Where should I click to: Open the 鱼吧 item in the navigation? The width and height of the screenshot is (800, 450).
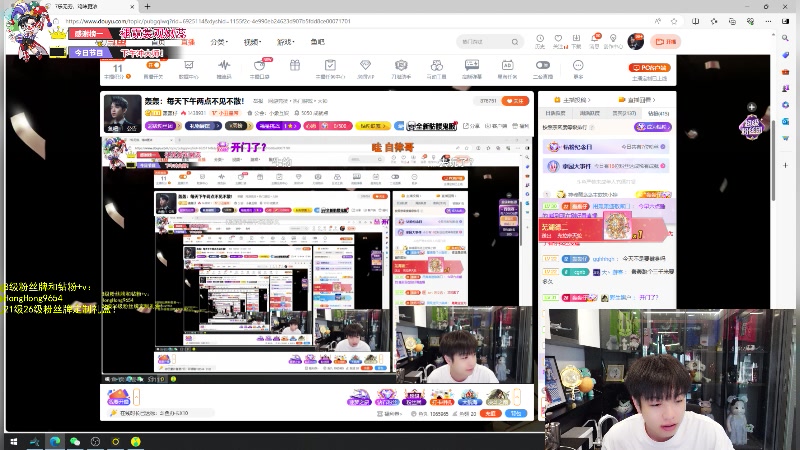click(317, 42)
